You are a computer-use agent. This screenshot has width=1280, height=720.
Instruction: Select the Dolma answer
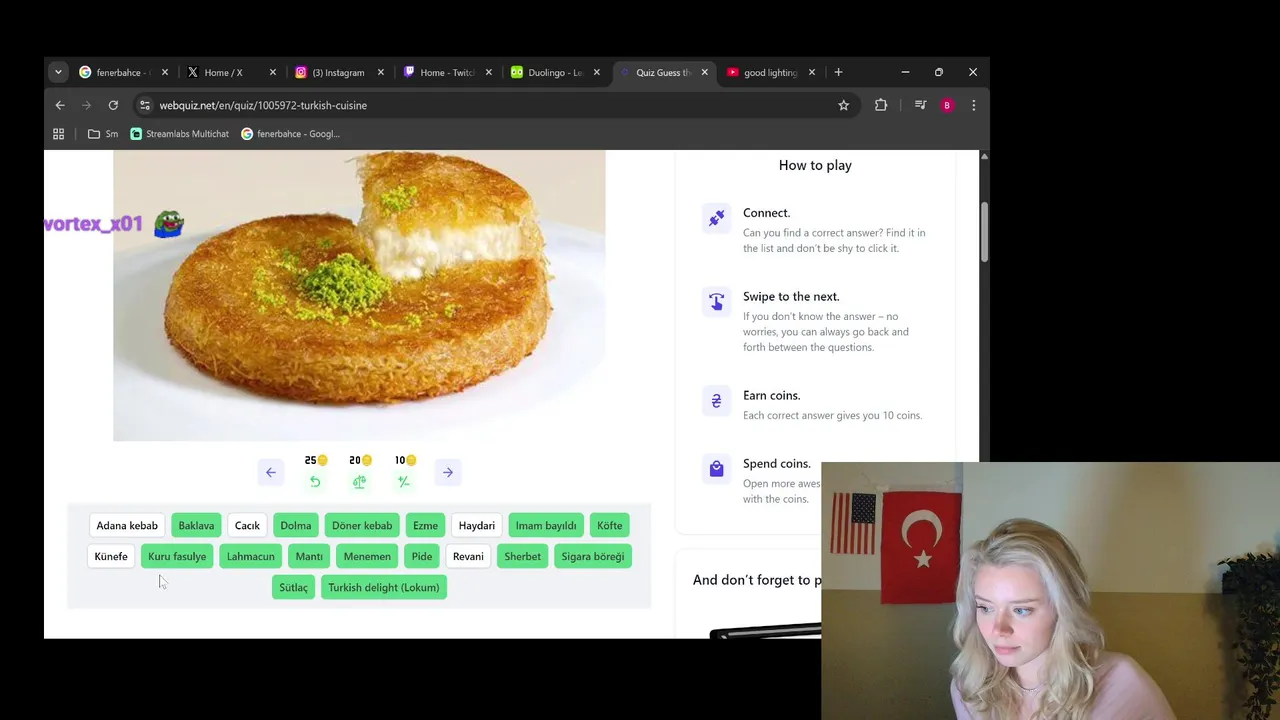tap(295, 525)
